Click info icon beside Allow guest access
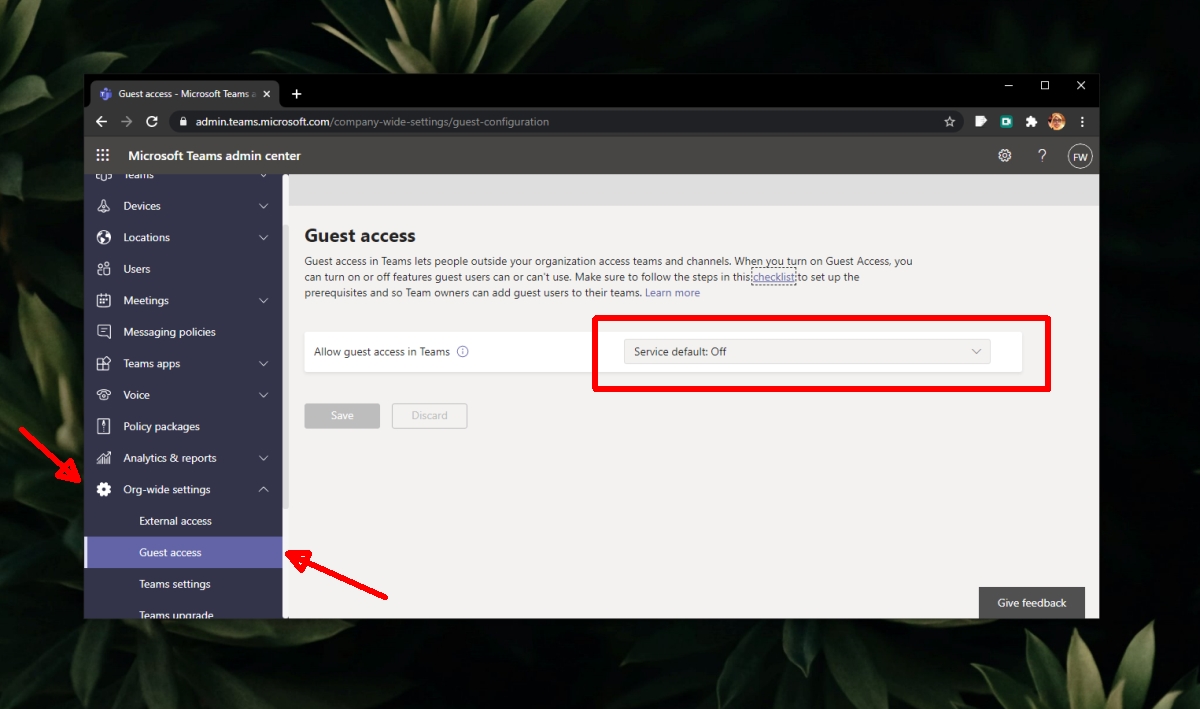This screenshot has width=1200, height=709. 462,352
